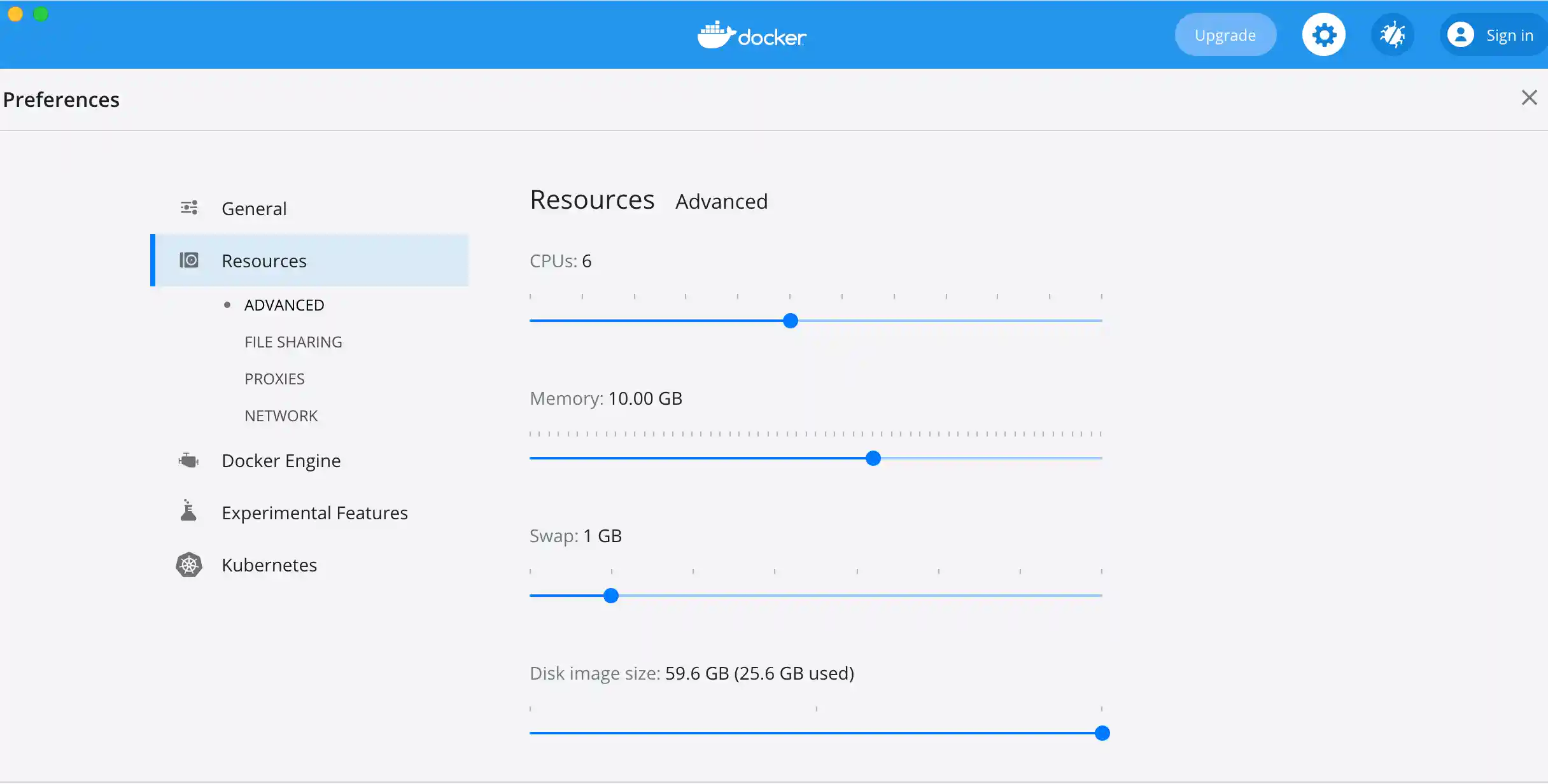Click the user account avatar icon

click(x=1461, y=35)
